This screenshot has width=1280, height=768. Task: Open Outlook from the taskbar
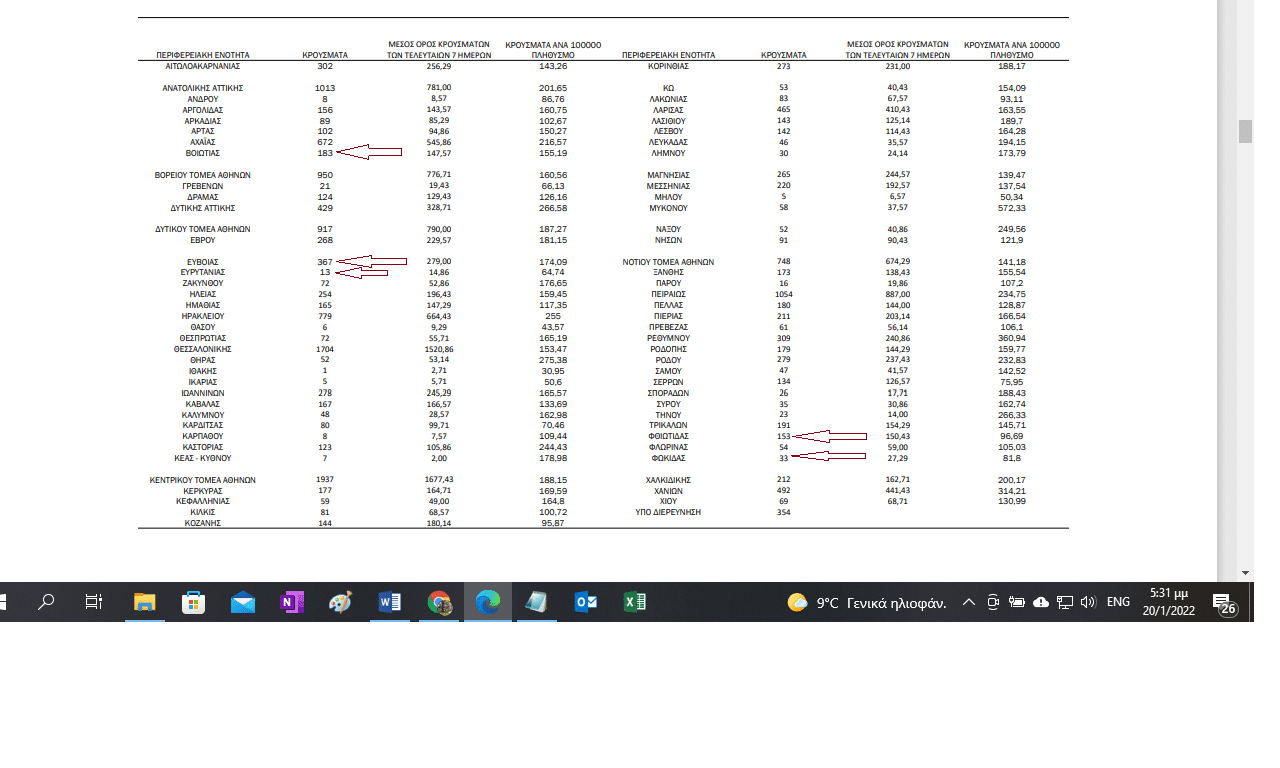click(x=586, y=602)
